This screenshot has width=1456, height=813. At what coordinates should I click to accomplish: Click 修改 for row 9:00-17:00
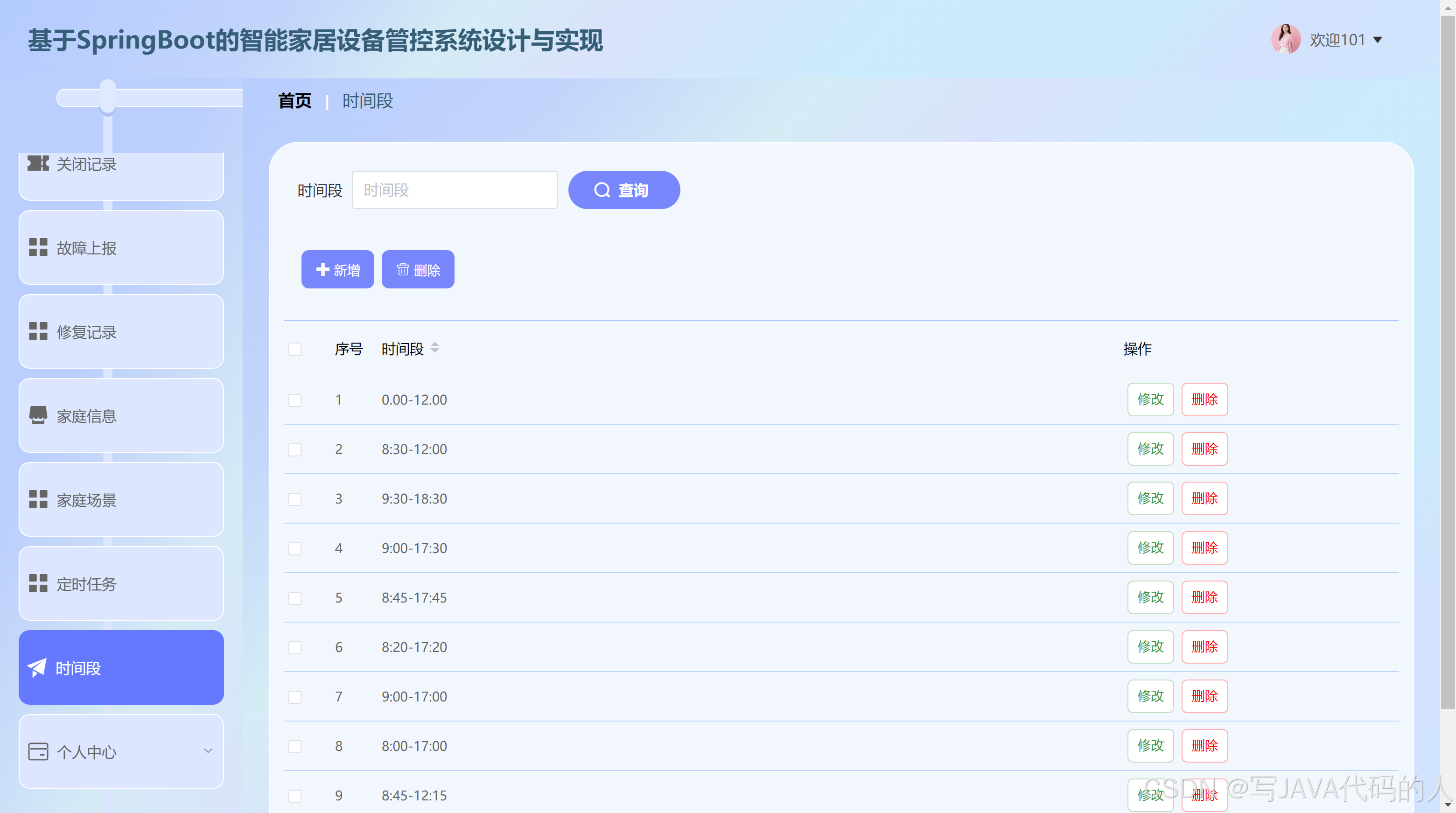point(1150,696)
